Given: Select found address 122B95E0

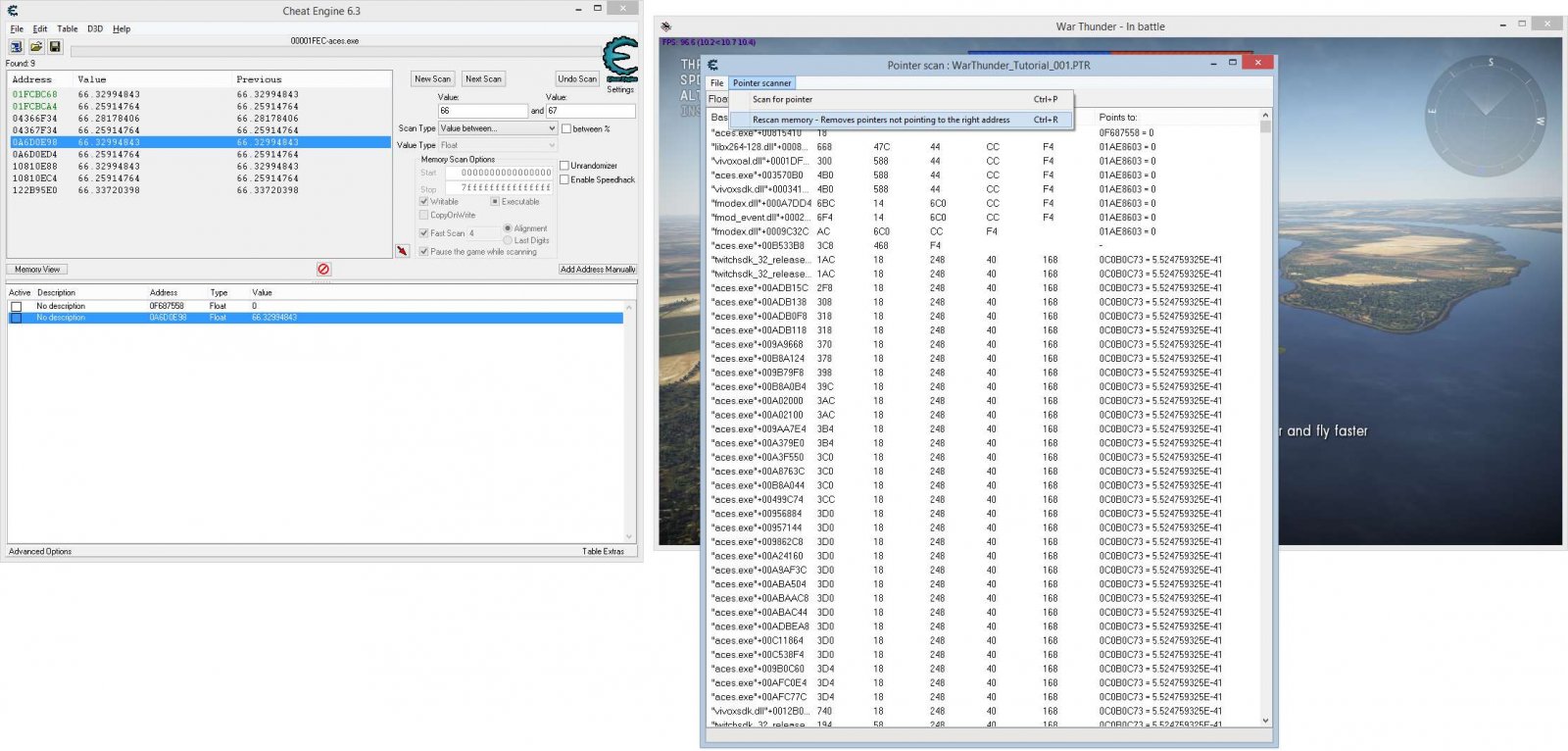Looking at the screenshot, I should click(199, 190).
